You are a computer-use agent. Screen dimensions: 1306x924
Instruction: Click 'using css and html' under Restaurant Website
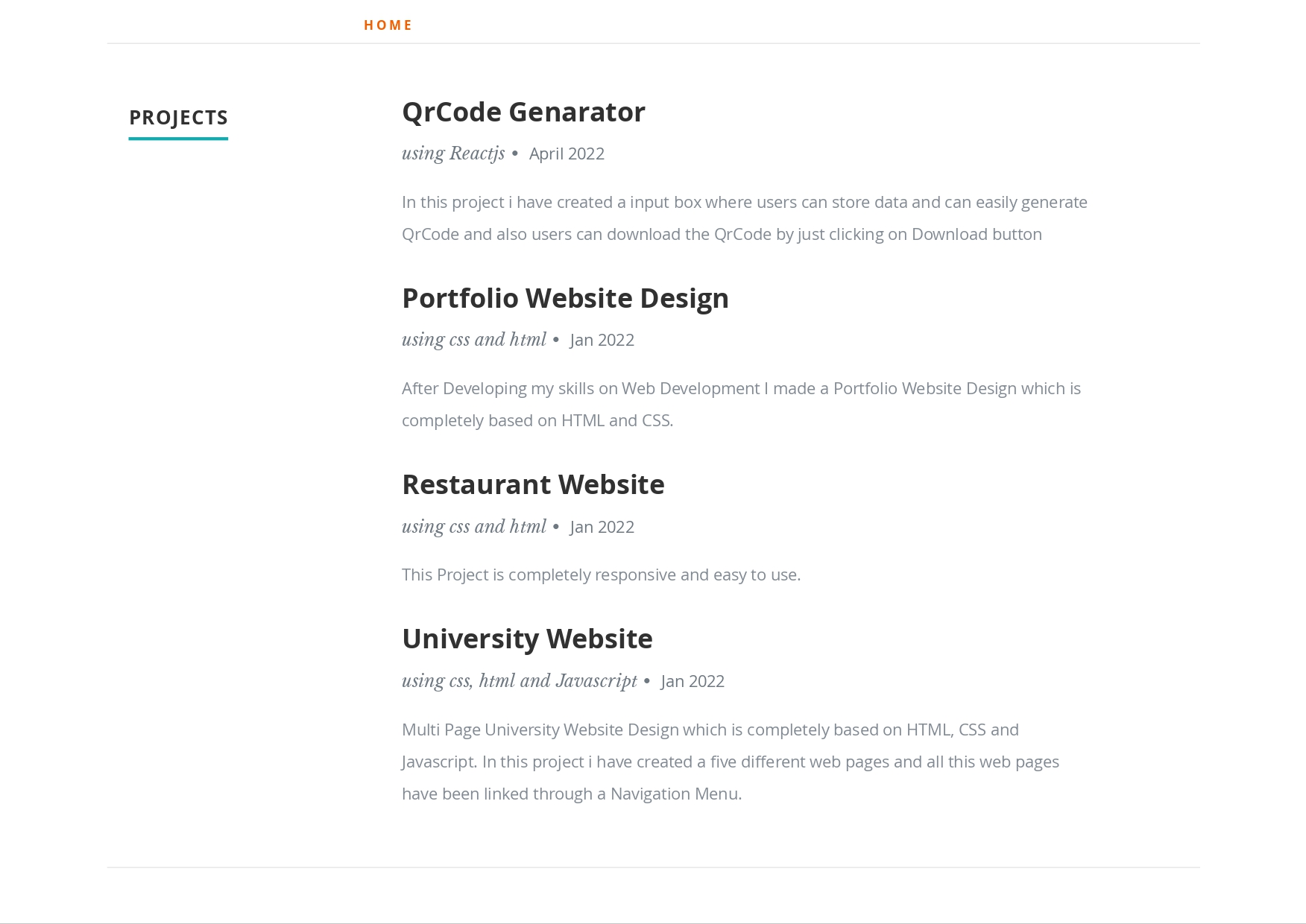(473, 527)
